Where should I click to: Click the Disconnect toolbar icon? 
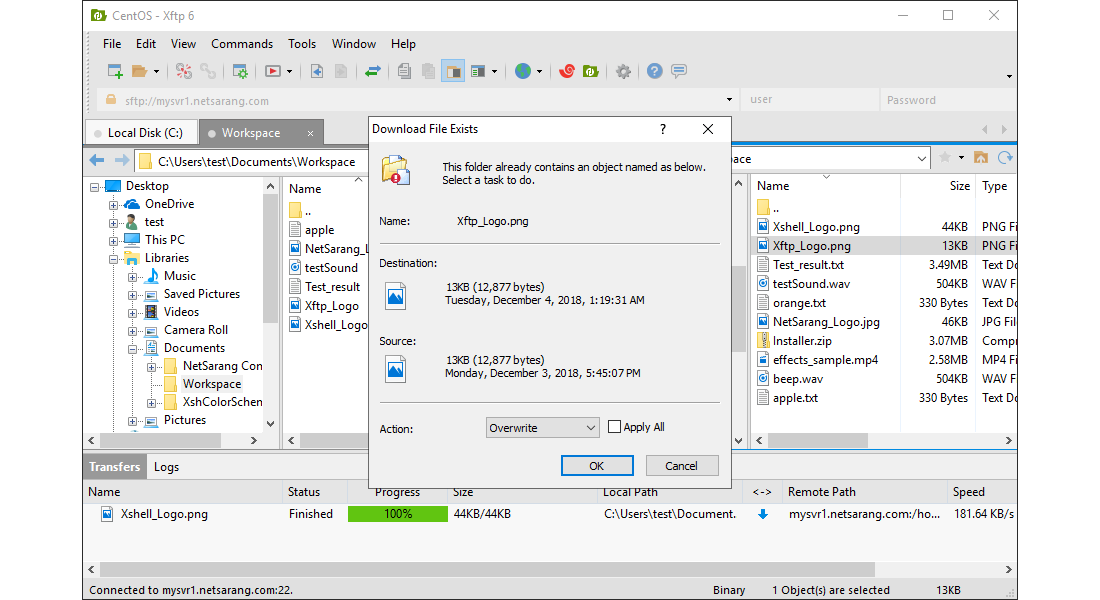click(184, 72)
